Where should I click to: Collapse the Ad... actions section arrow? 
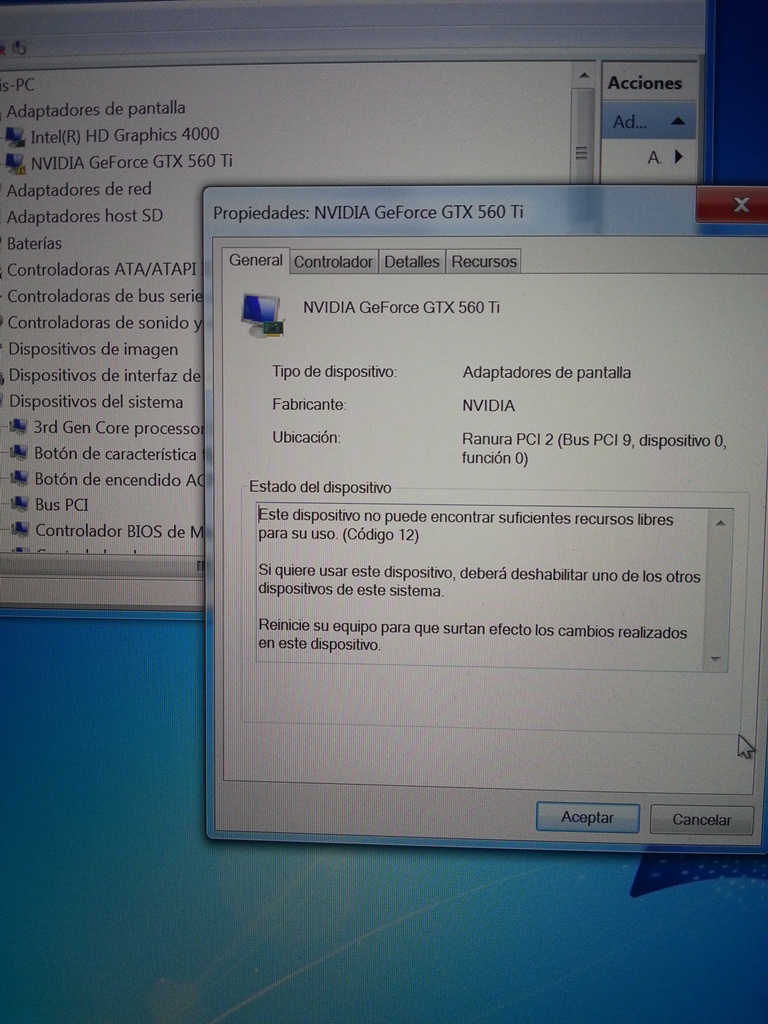pos(678,121)
